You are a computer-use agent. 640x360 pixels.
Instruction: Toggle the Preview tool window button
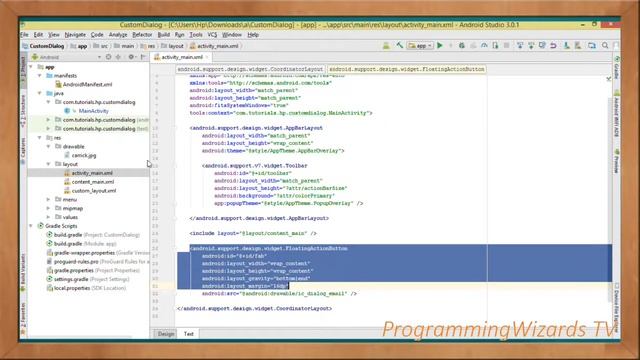[616, 161]
